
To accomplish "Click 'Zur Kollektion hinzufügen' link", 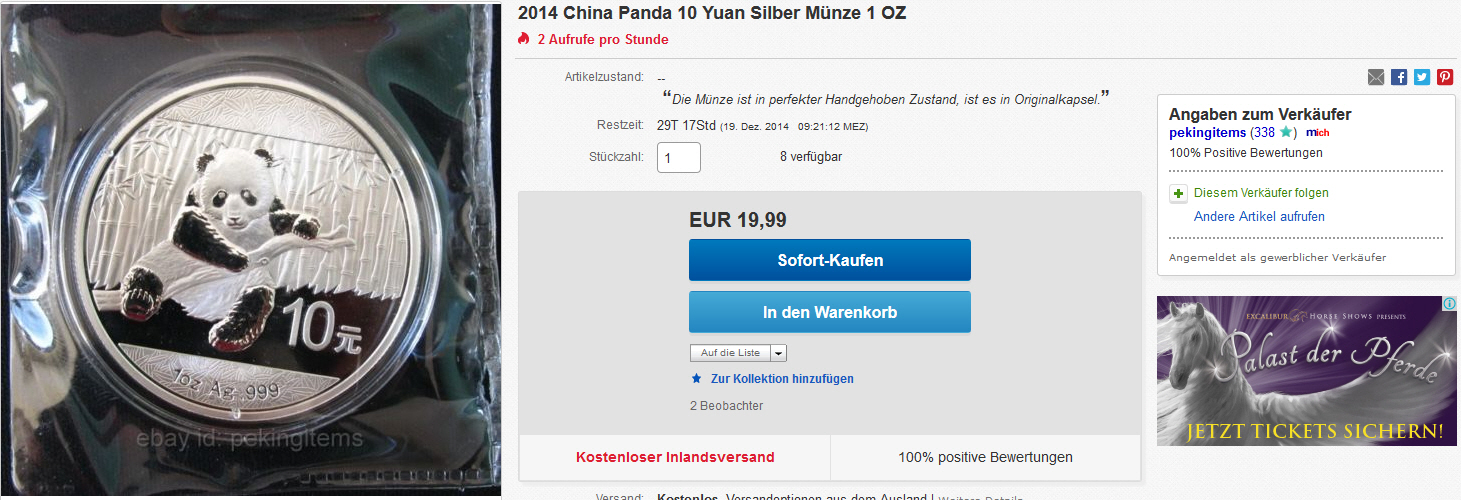I will pos(782,379).
